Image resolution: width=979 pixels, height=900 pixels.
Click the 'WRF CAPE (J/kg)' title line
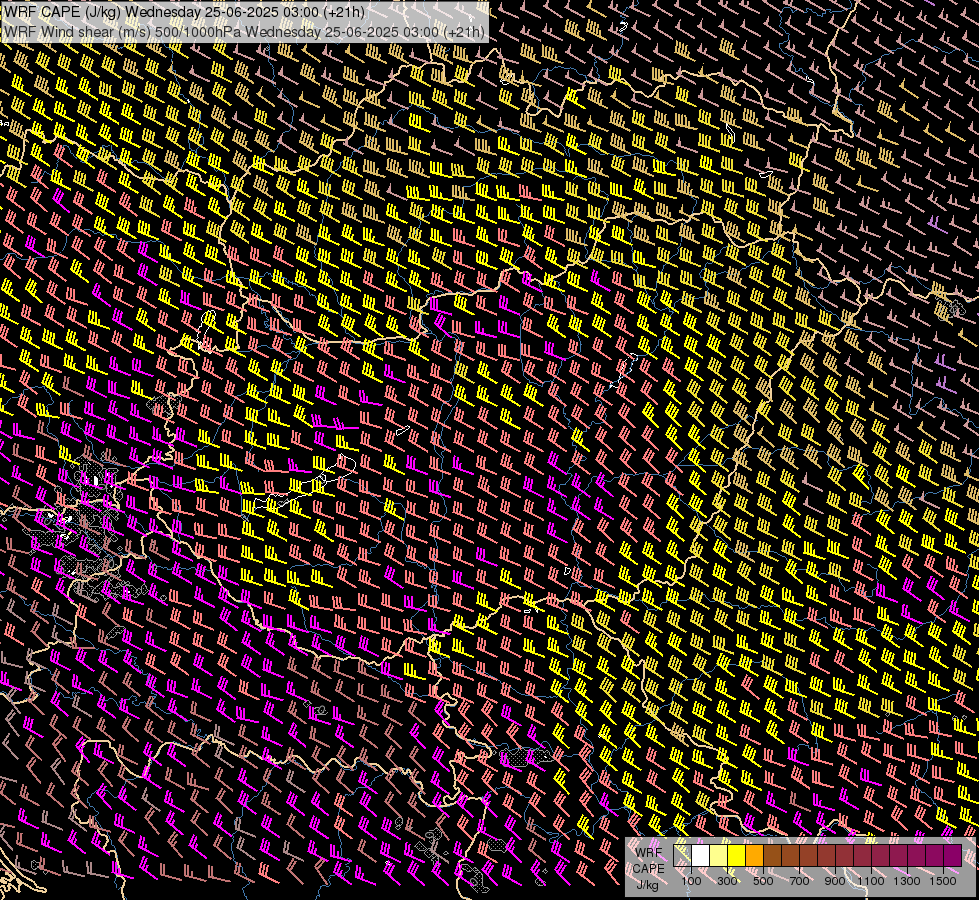(184, 12)
